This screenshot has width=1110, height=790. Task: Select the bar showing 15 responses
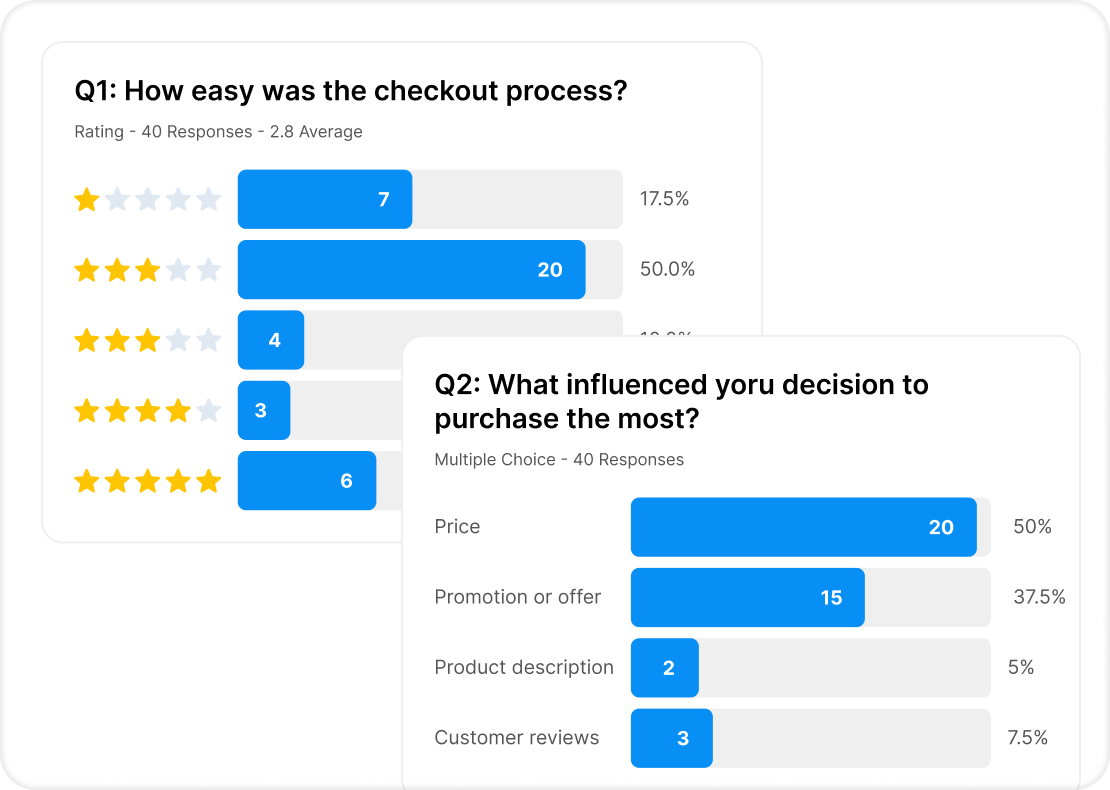tap(747, 597)
